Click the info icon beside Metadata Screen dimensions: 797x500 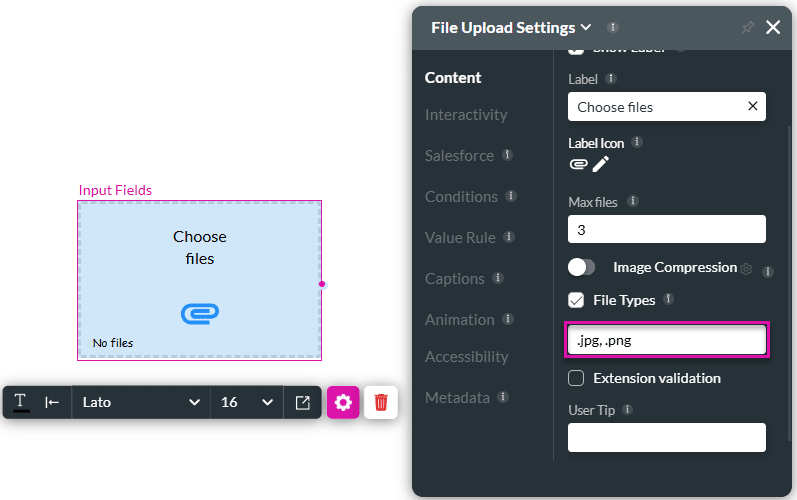coord(503,397)
